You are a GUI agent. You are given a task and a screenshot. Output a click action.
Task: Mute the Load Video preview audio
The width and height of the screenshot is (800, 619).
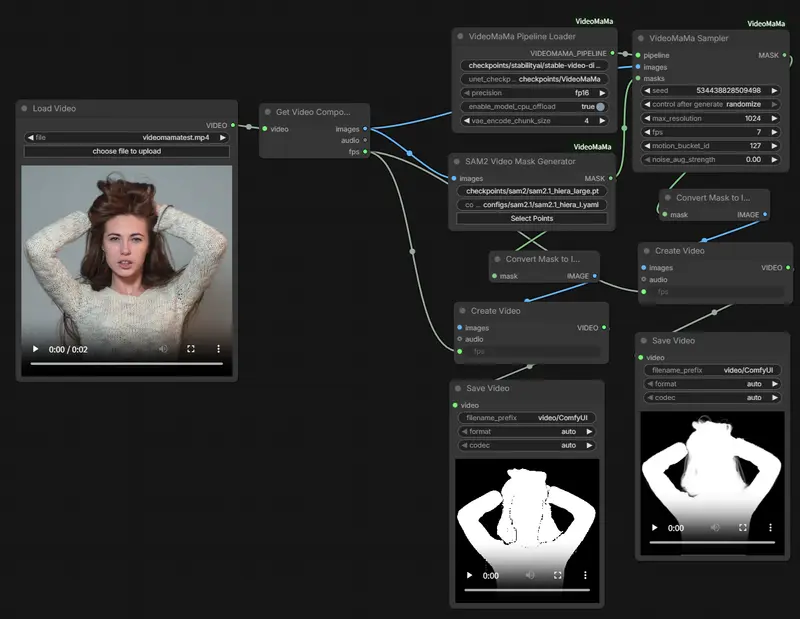[x=163, y=349]
